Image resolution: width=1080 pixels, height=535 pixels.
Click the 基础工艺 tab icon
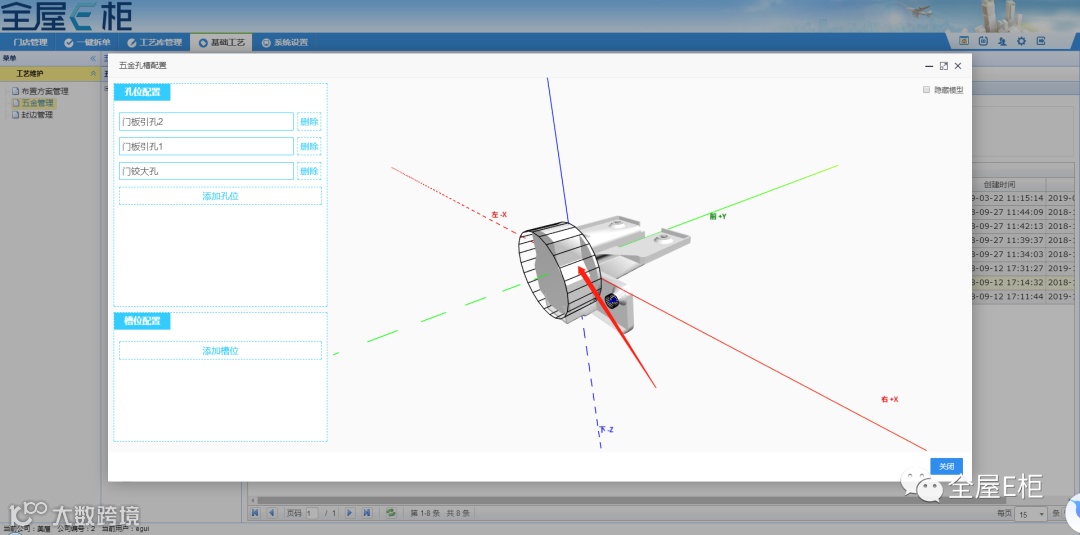203,43
